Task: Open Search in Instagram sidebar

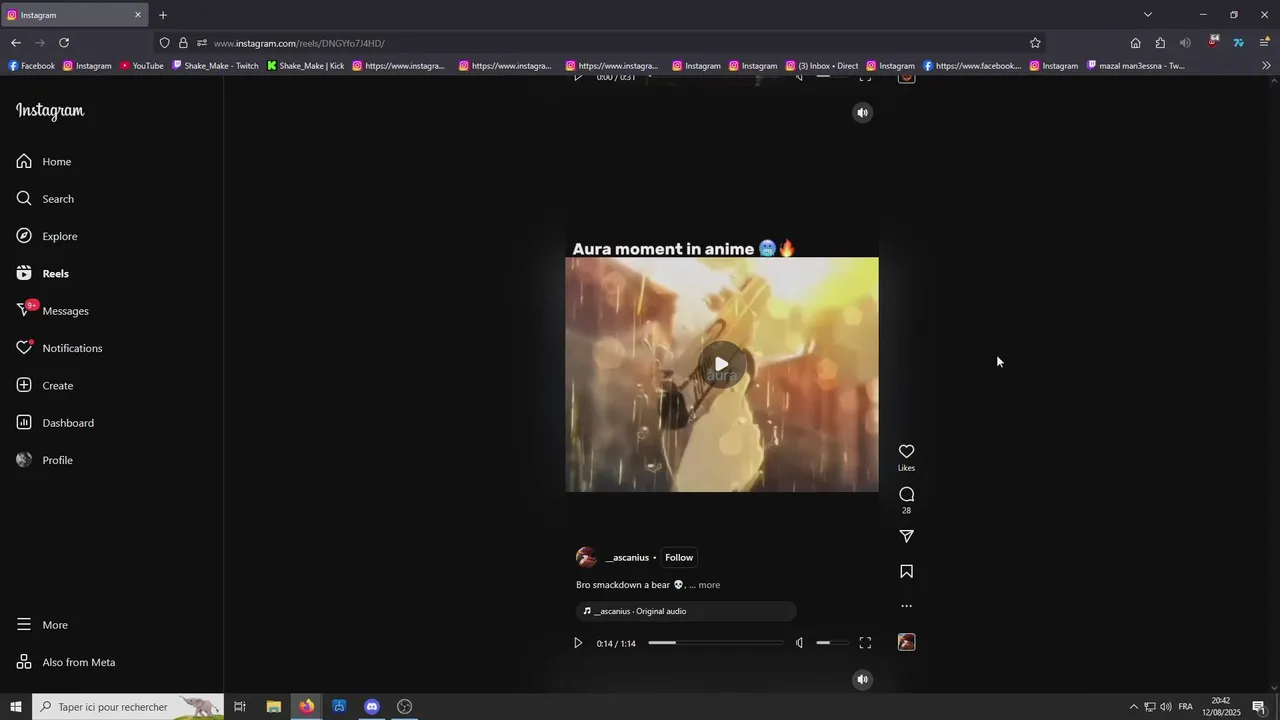Action: click(x=46, y=199)
